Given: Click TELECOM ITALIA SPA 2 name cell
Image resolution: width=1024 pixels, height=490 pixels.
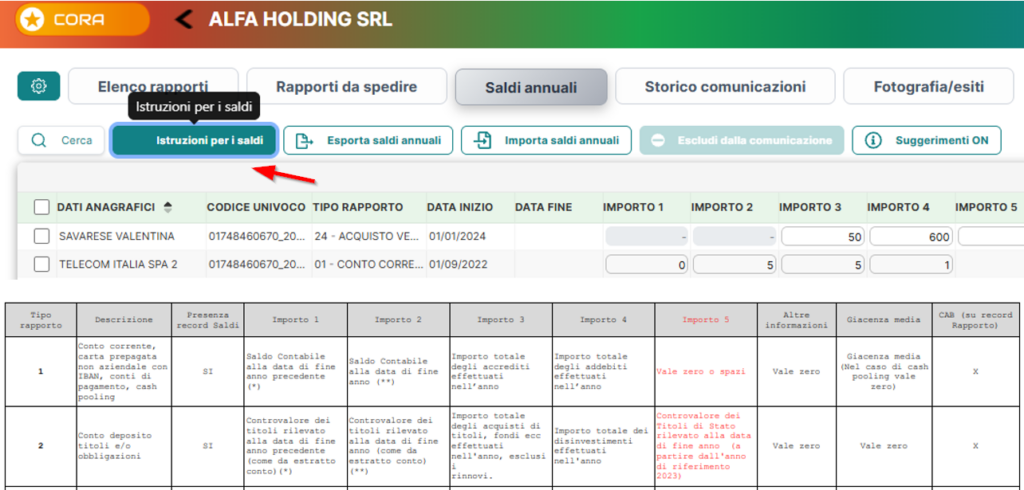Looking at the screenshot, I should (118, 265).
